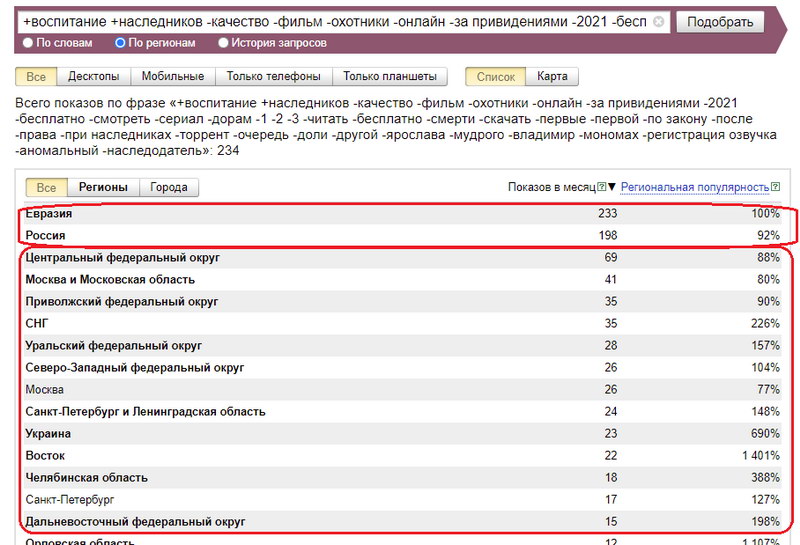
Task: Select the По регионам radio button
Action: pos(121,43)
